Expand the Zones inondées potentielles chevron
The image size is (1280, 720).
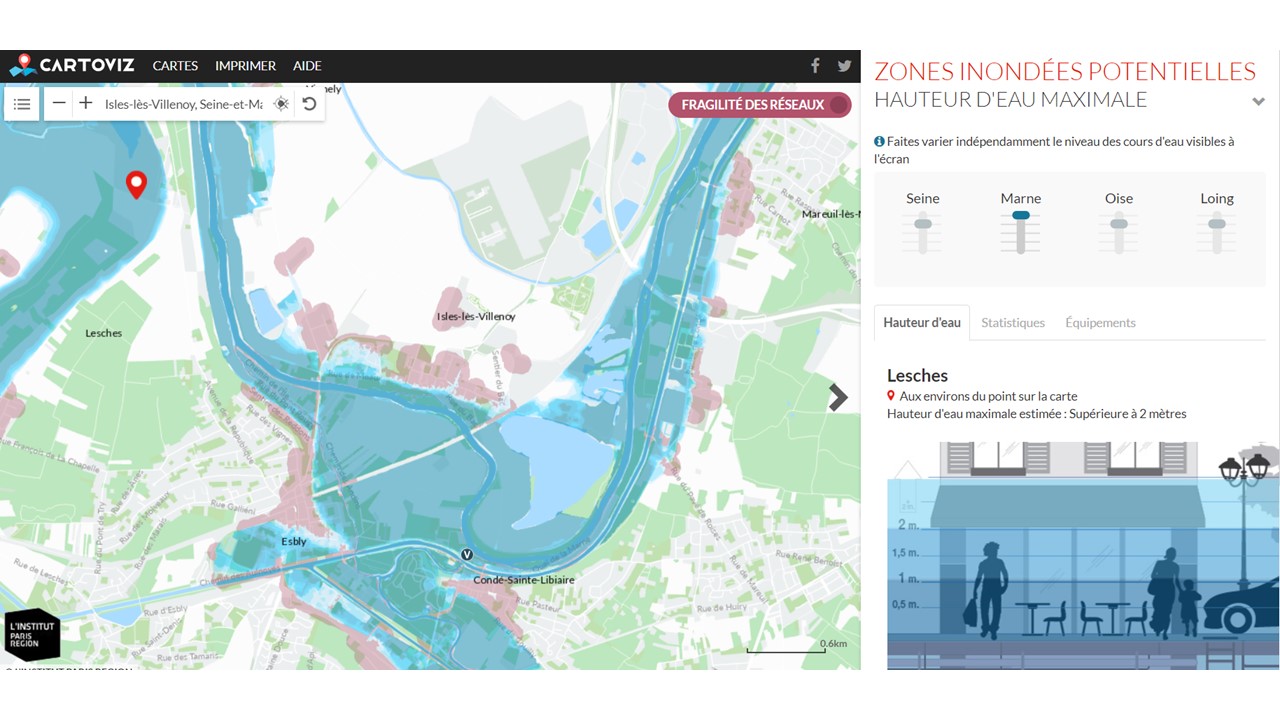1258,101
